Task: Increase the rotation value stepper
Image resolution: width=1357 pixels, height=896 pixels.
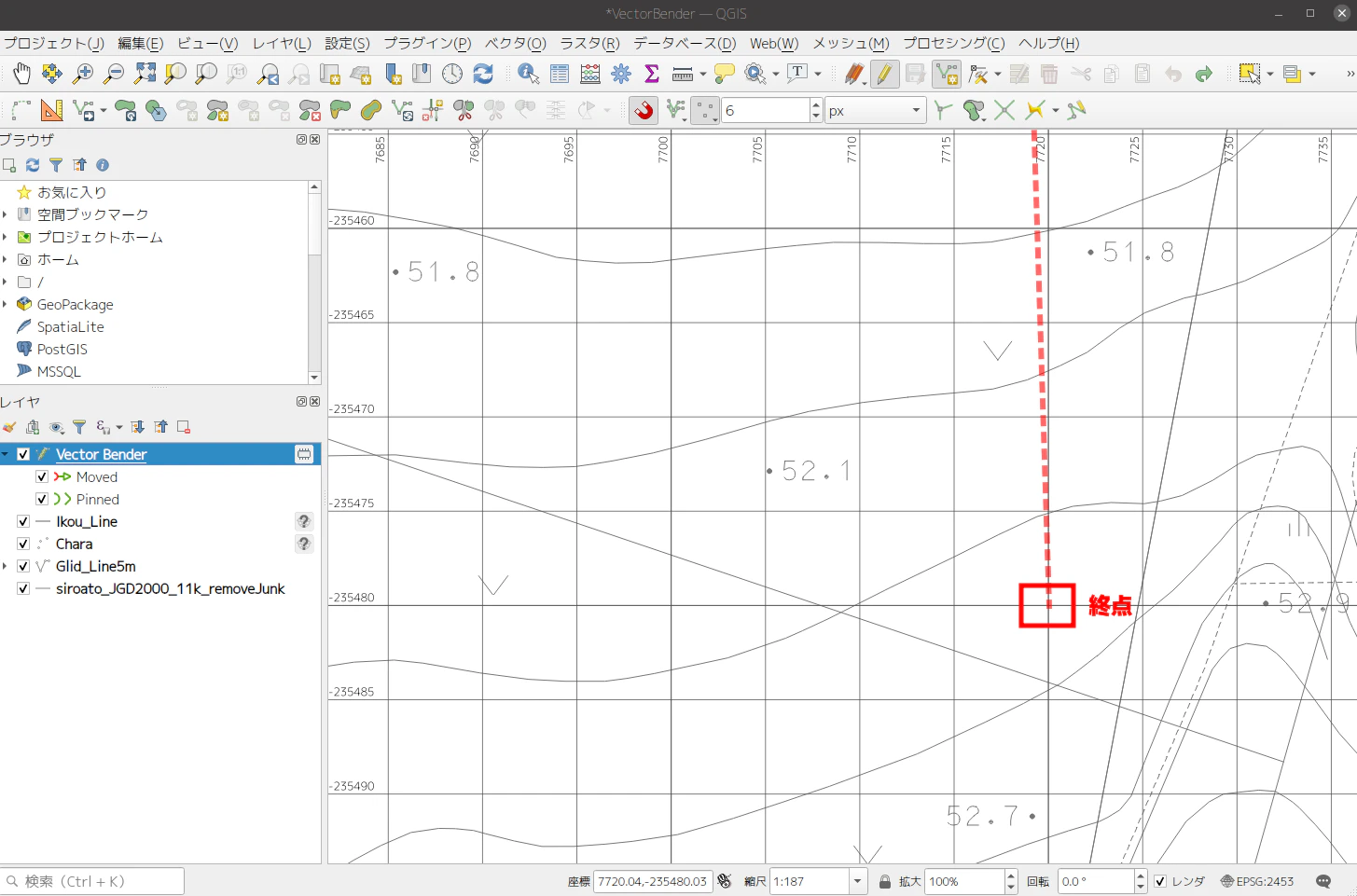Action: pyautogui.click(x=1141, y=875)
